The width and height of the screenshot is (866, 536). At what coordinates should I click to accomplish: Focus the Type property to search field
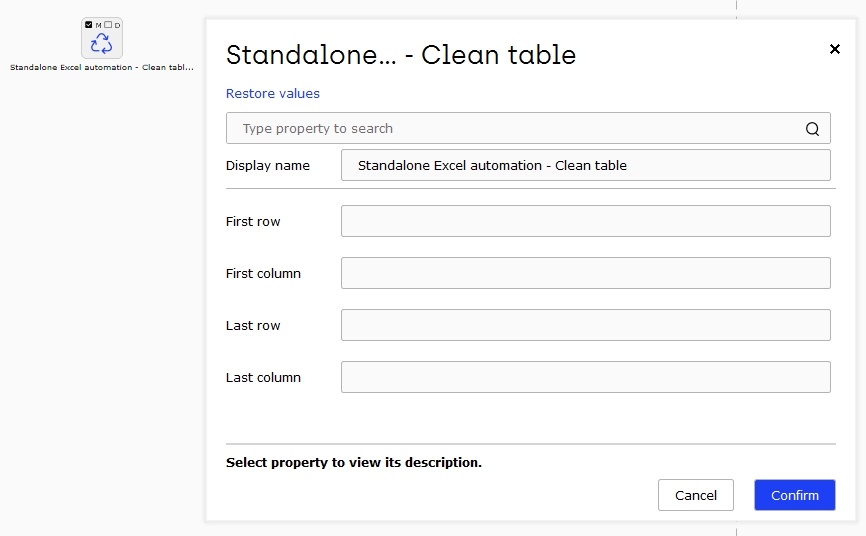528,128
